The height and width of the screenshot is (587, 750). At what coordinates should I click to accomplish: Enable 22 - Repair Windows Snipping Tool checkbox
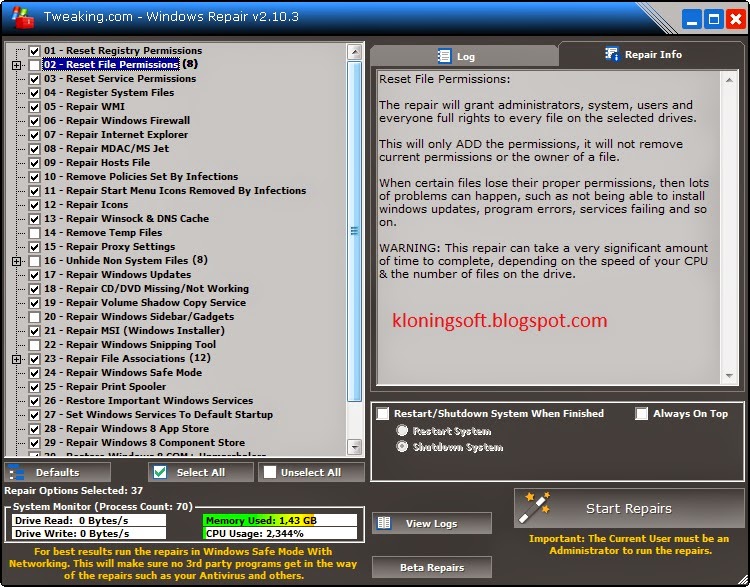34,345
